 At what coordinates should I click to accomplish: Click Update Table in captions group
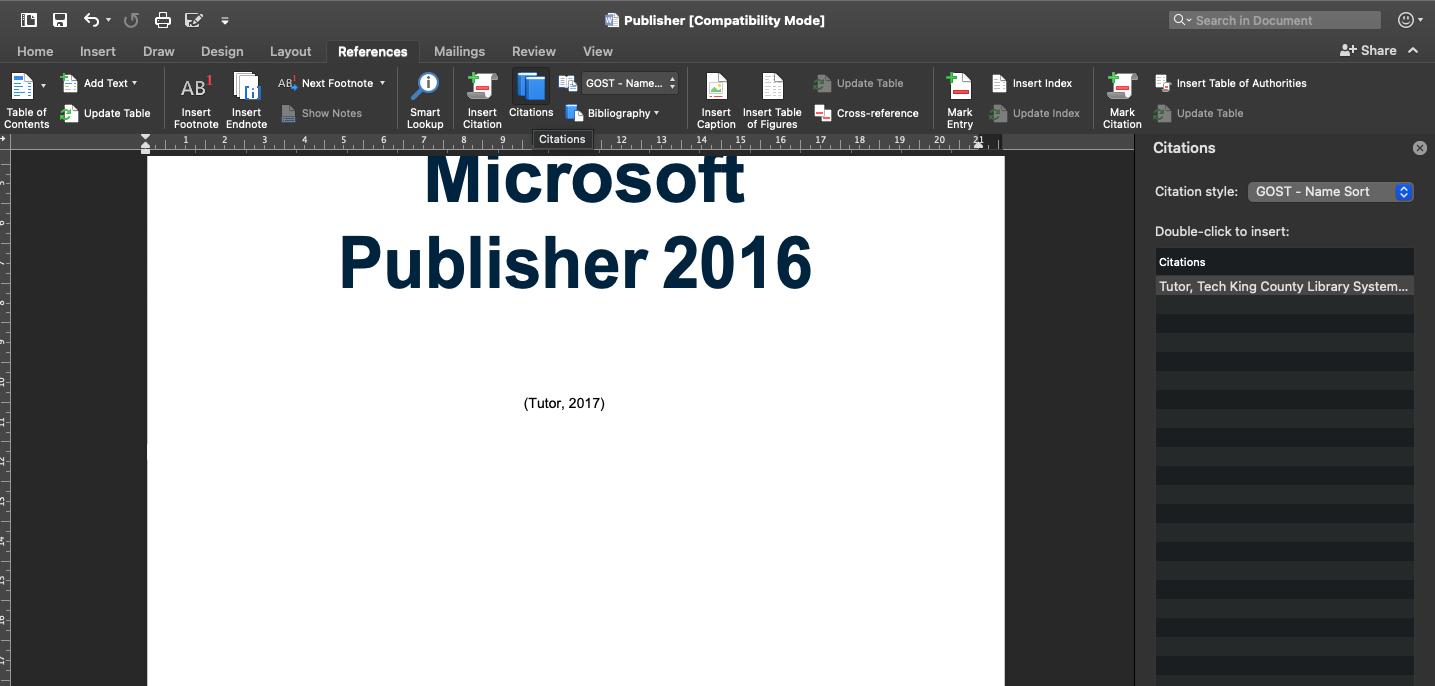coord(858,83)
